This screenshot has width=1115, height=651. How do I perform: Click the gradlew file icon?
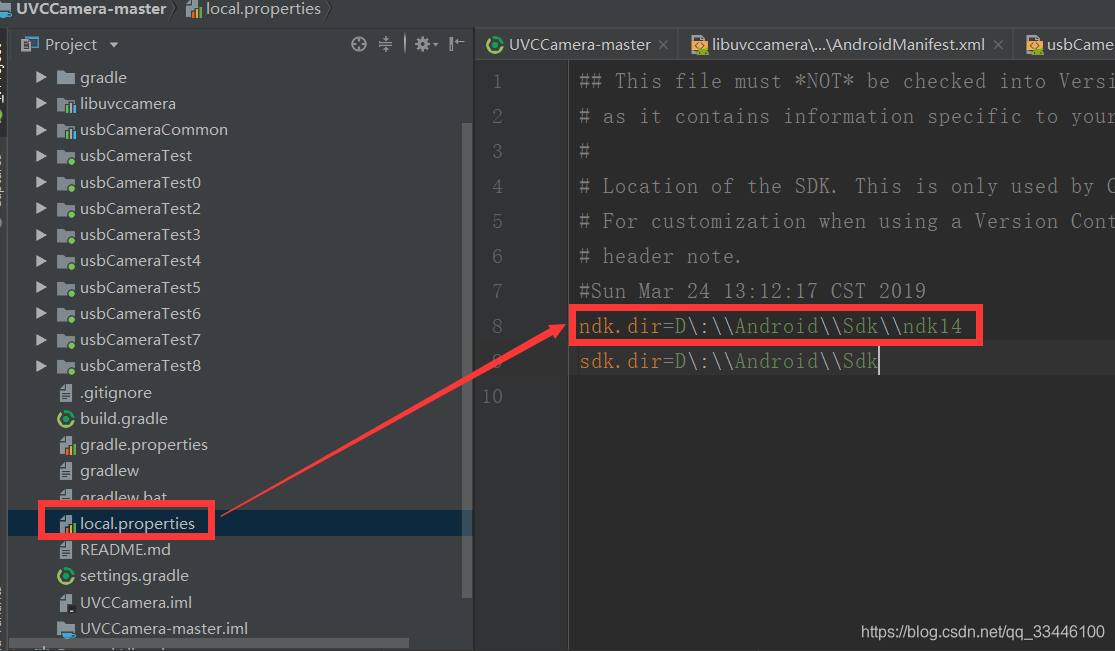pos(66,471)
